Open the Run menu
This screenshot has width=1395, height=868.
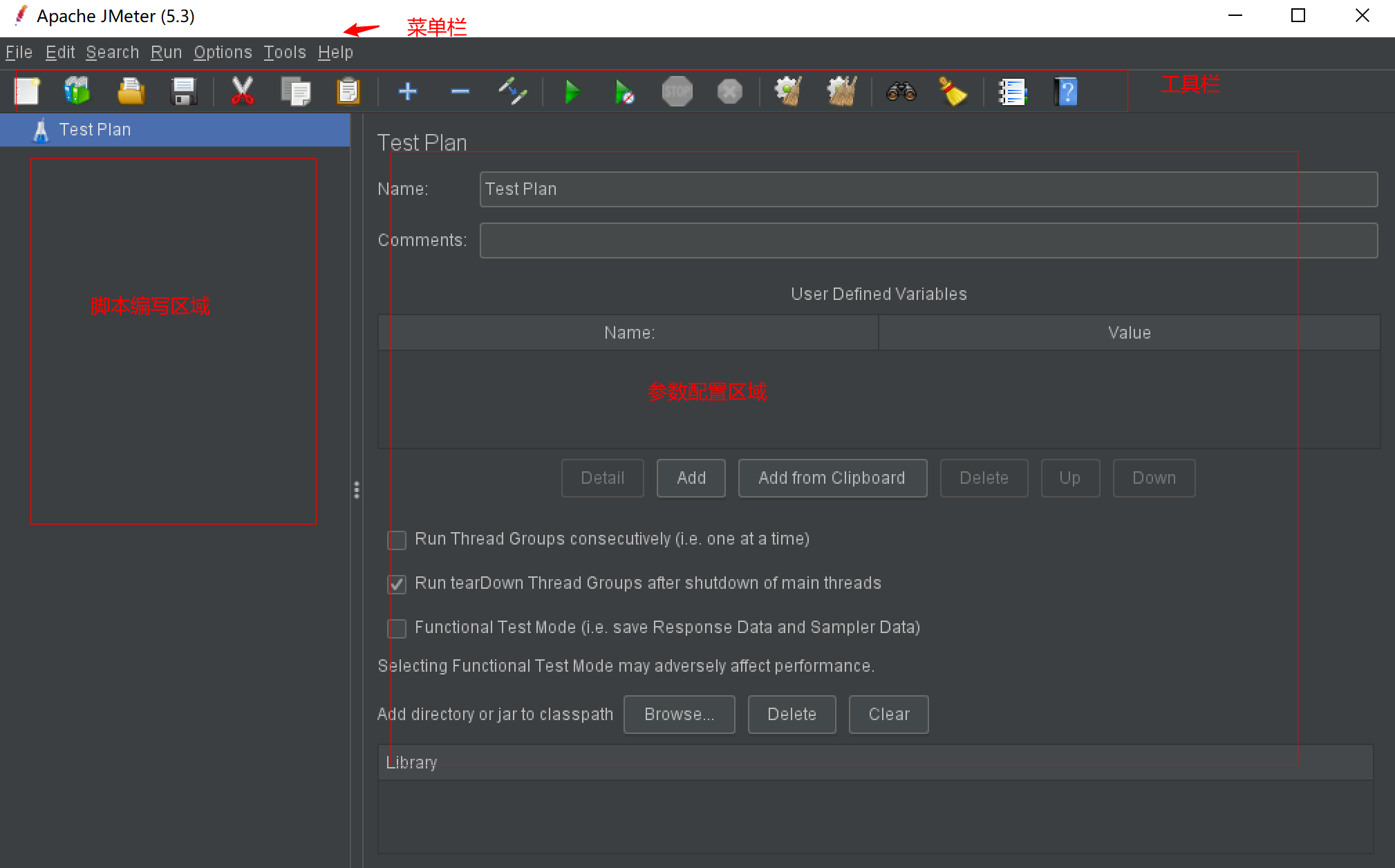[166, 52]
